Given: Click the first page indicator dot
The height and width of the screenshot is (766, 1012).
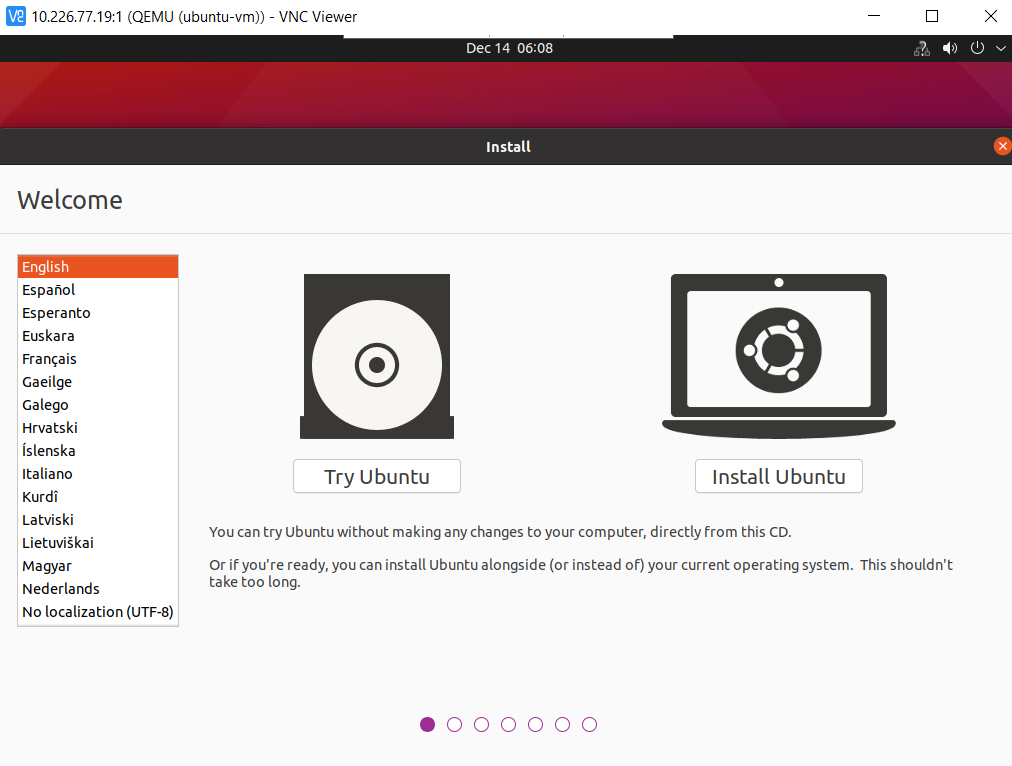Looking at the screenshot, I should pos(427,724).
